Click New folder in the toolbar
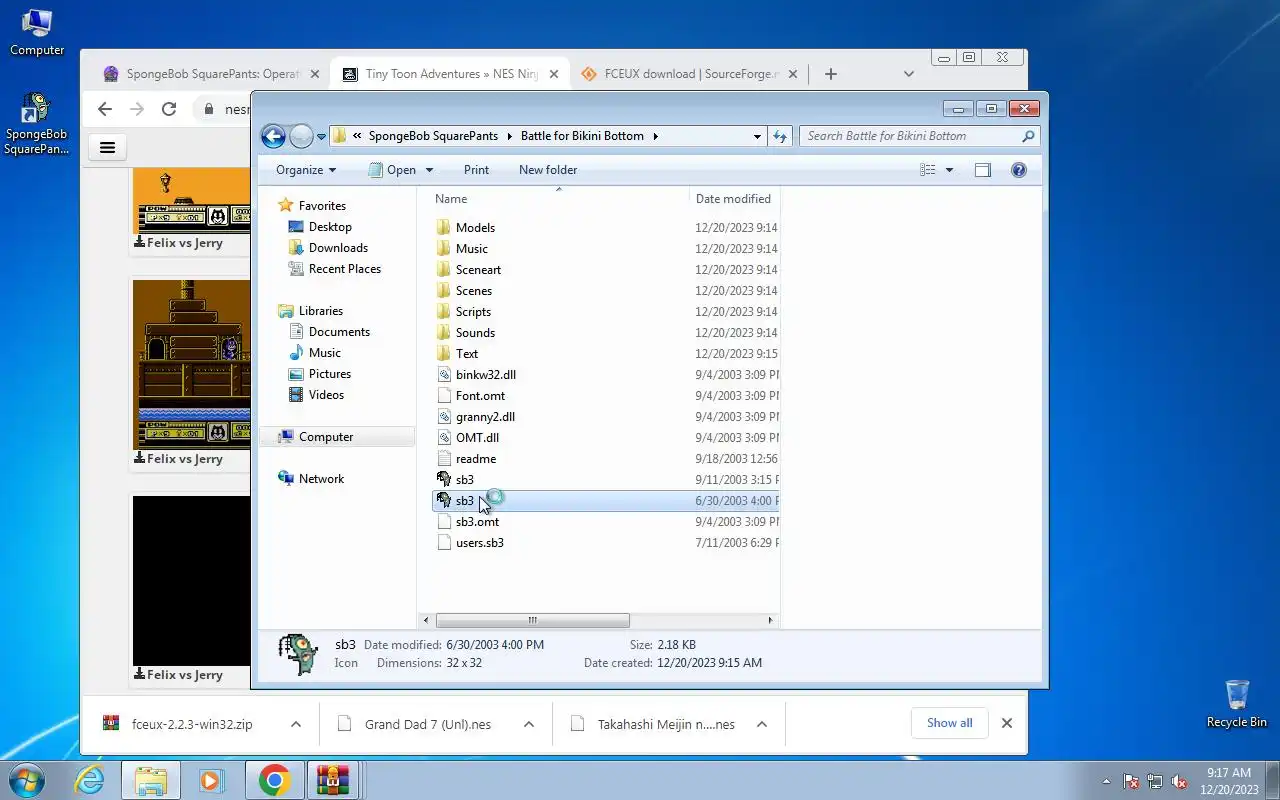 pyautogui.click(x=548, y=170)
